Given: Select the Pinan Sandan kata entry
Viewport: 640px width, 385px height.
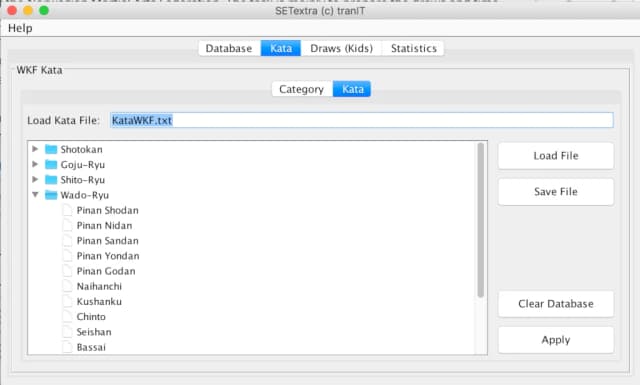Looking at the screenshot, I should [x=108, y=240].
